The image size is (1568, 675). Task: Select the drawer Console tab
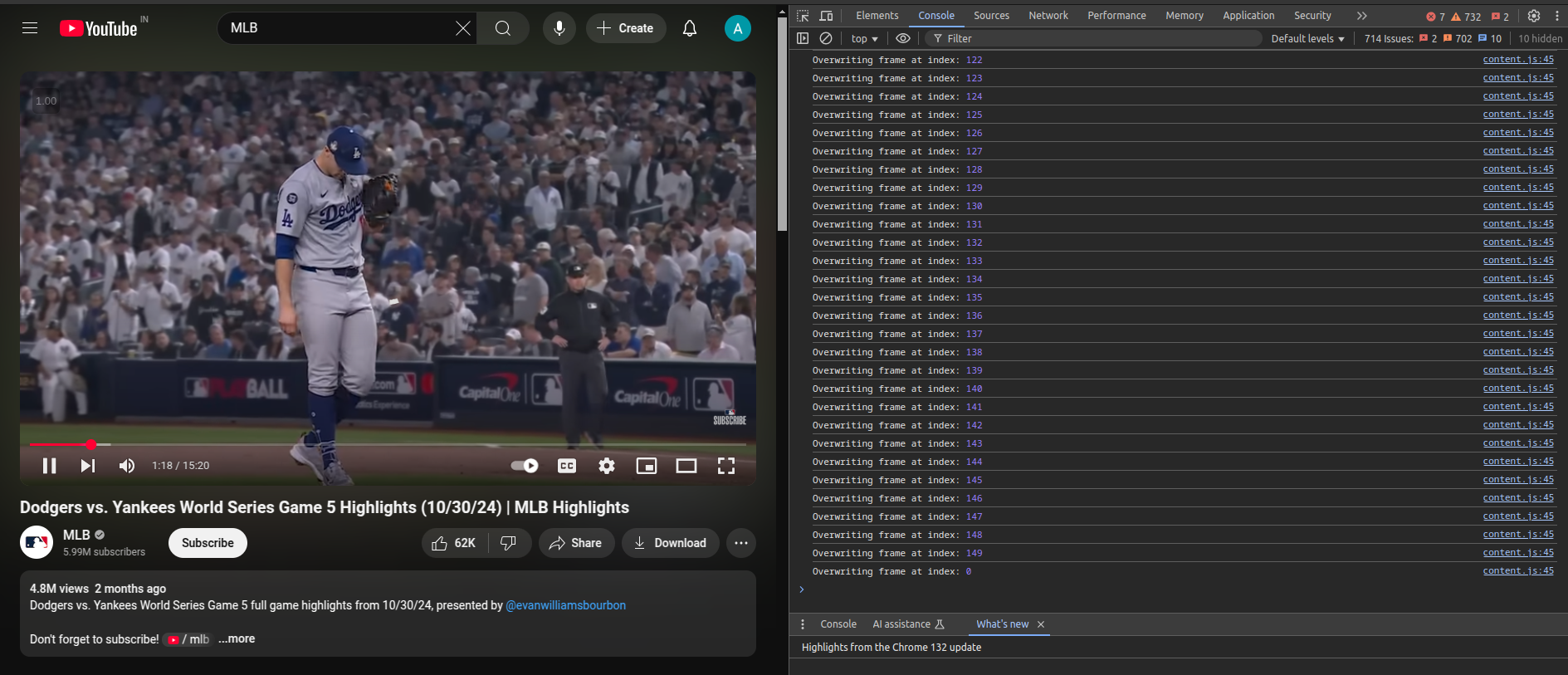point(838,624)
